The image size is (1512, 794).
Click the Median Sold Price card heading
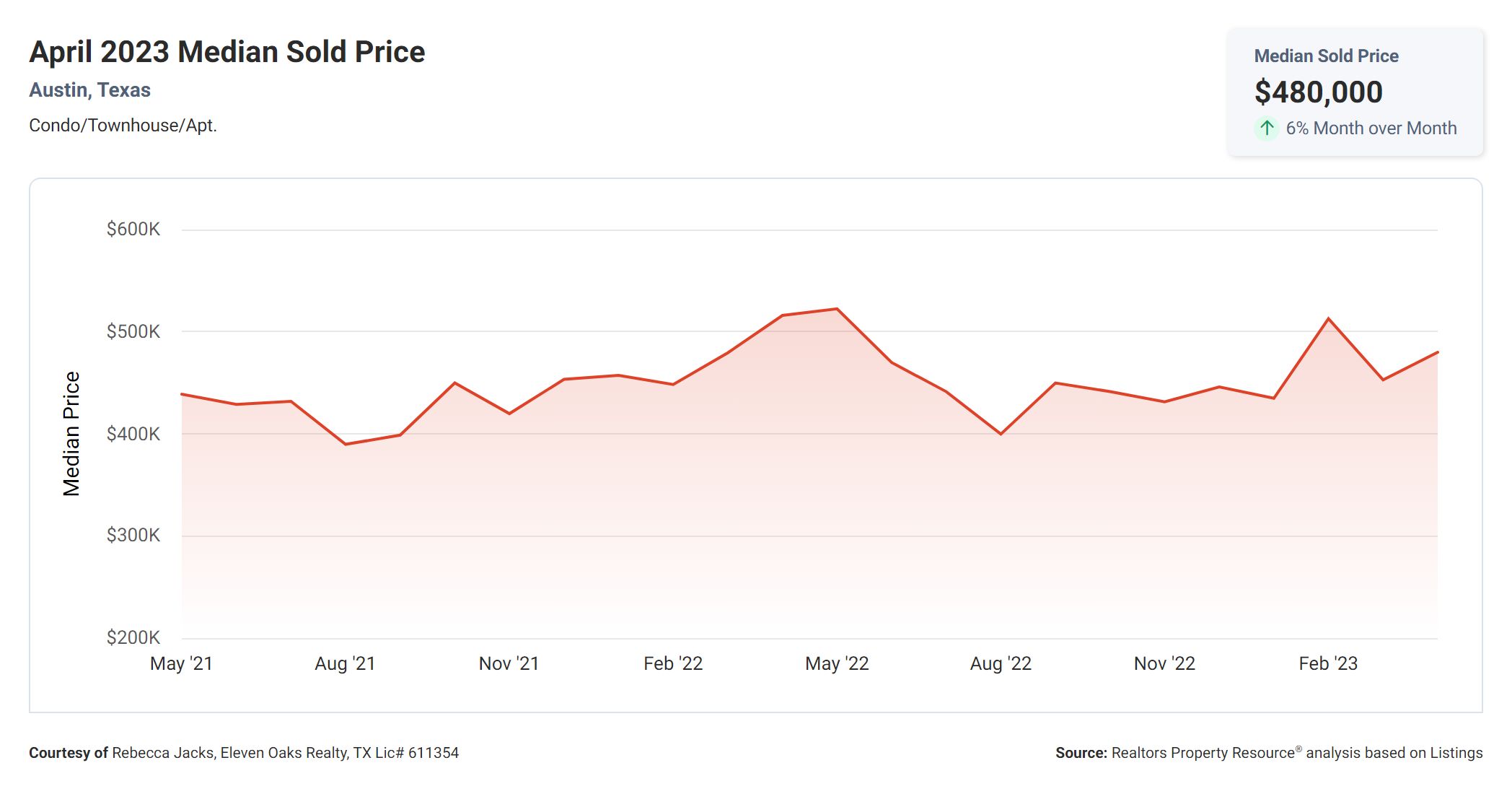1326,56
